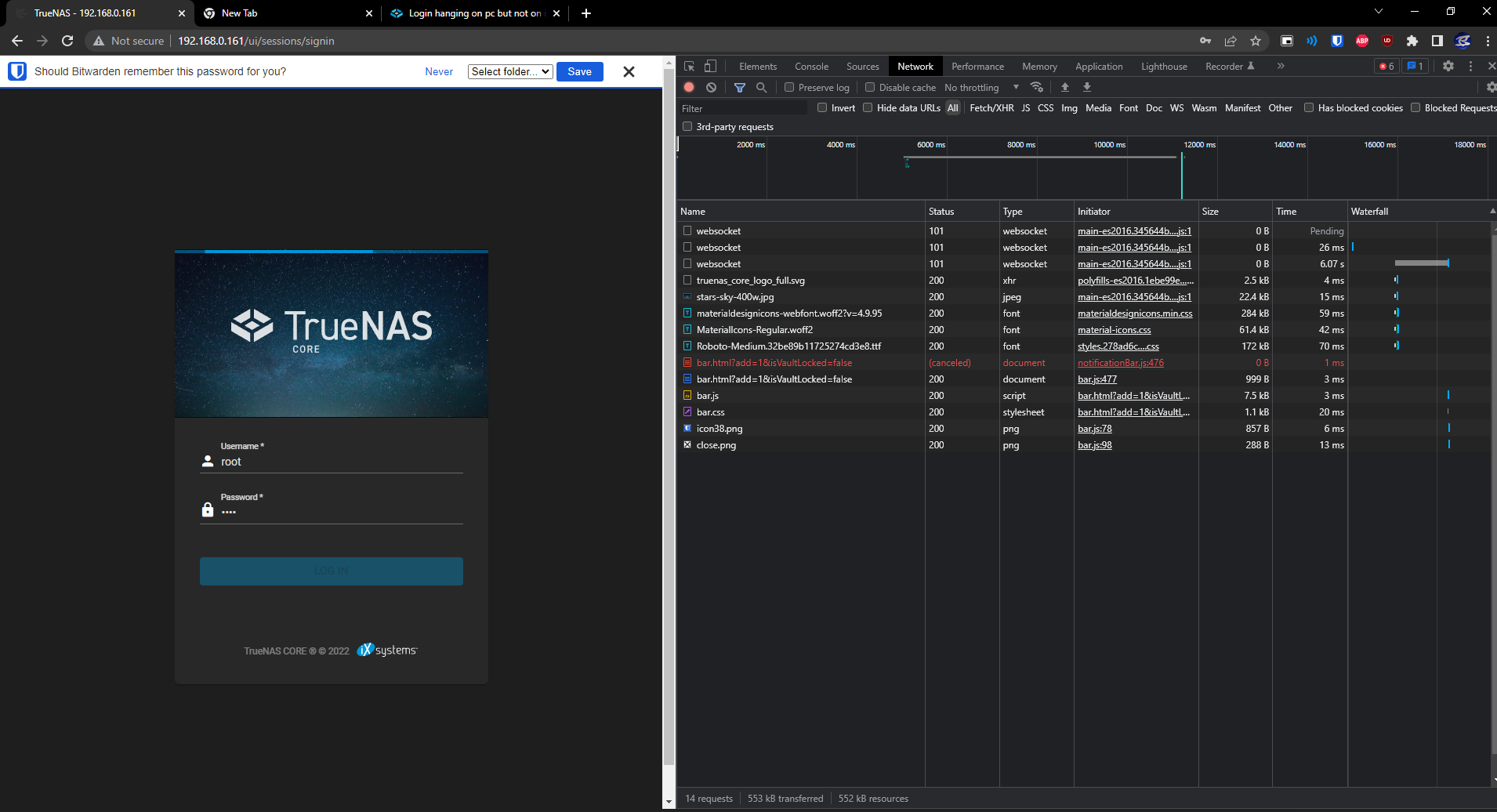Viewport: 1497px width, 812px height.
Task: Click the blue issues count badge
Action: pos(1415,67)
